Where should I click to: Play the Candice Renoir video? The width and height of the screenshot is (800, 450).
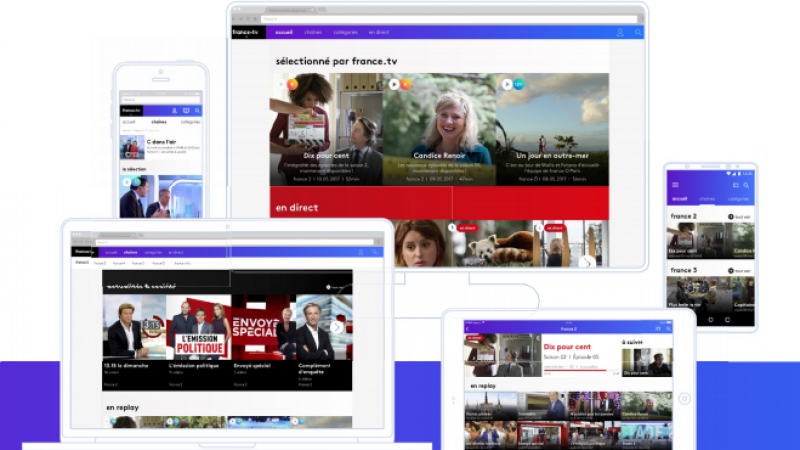coord(394,85)
